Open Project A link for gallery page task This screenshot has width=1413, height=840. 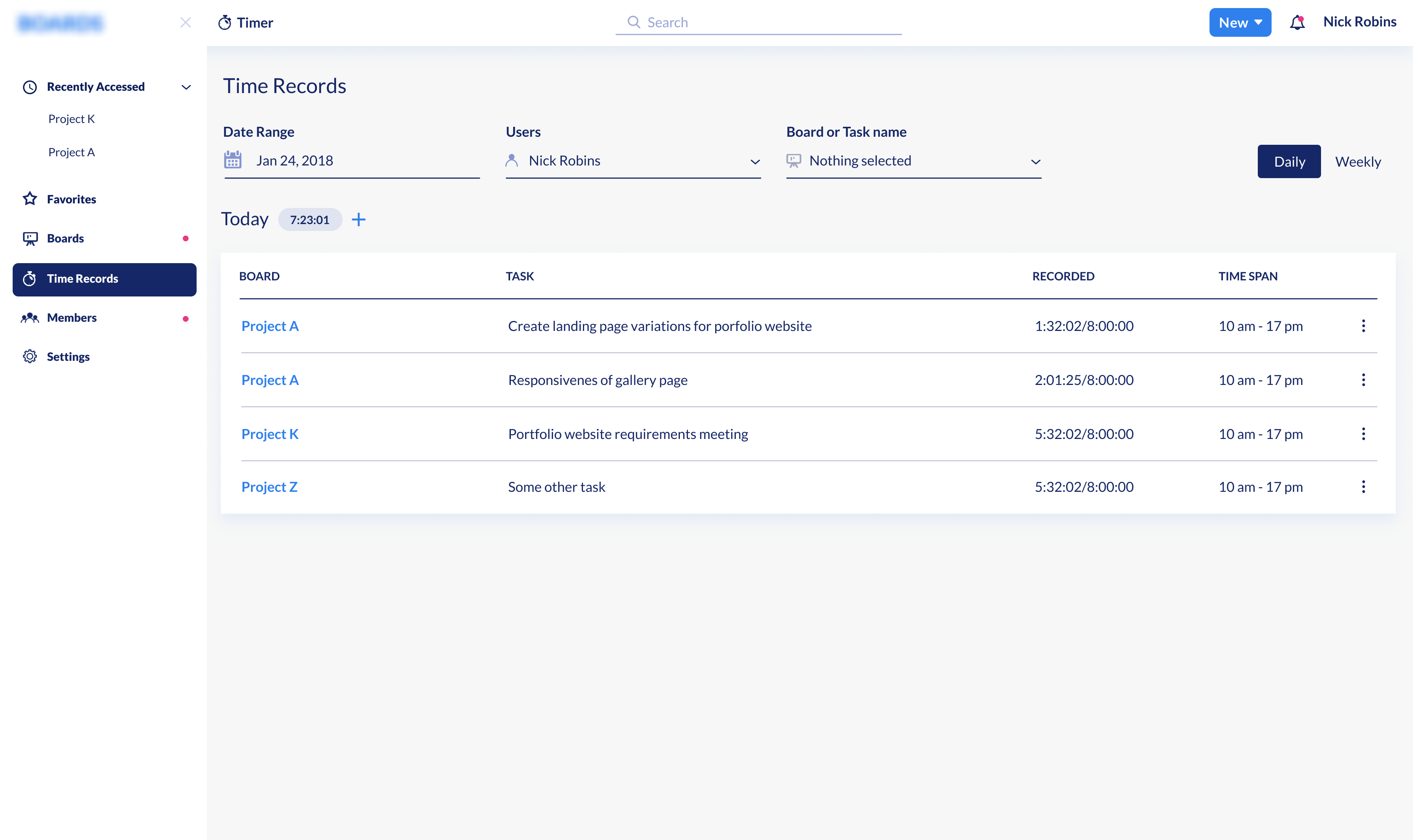pyautogui.click(x=269, y=380)
